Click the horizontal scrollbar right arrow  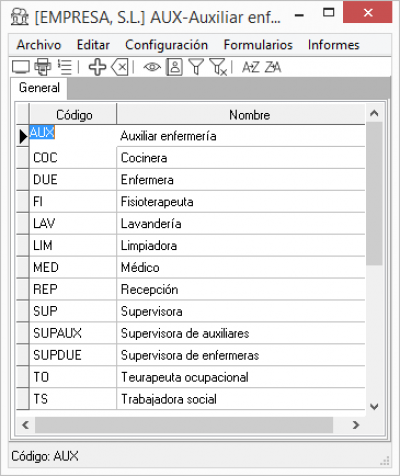(x=356, y=425)
